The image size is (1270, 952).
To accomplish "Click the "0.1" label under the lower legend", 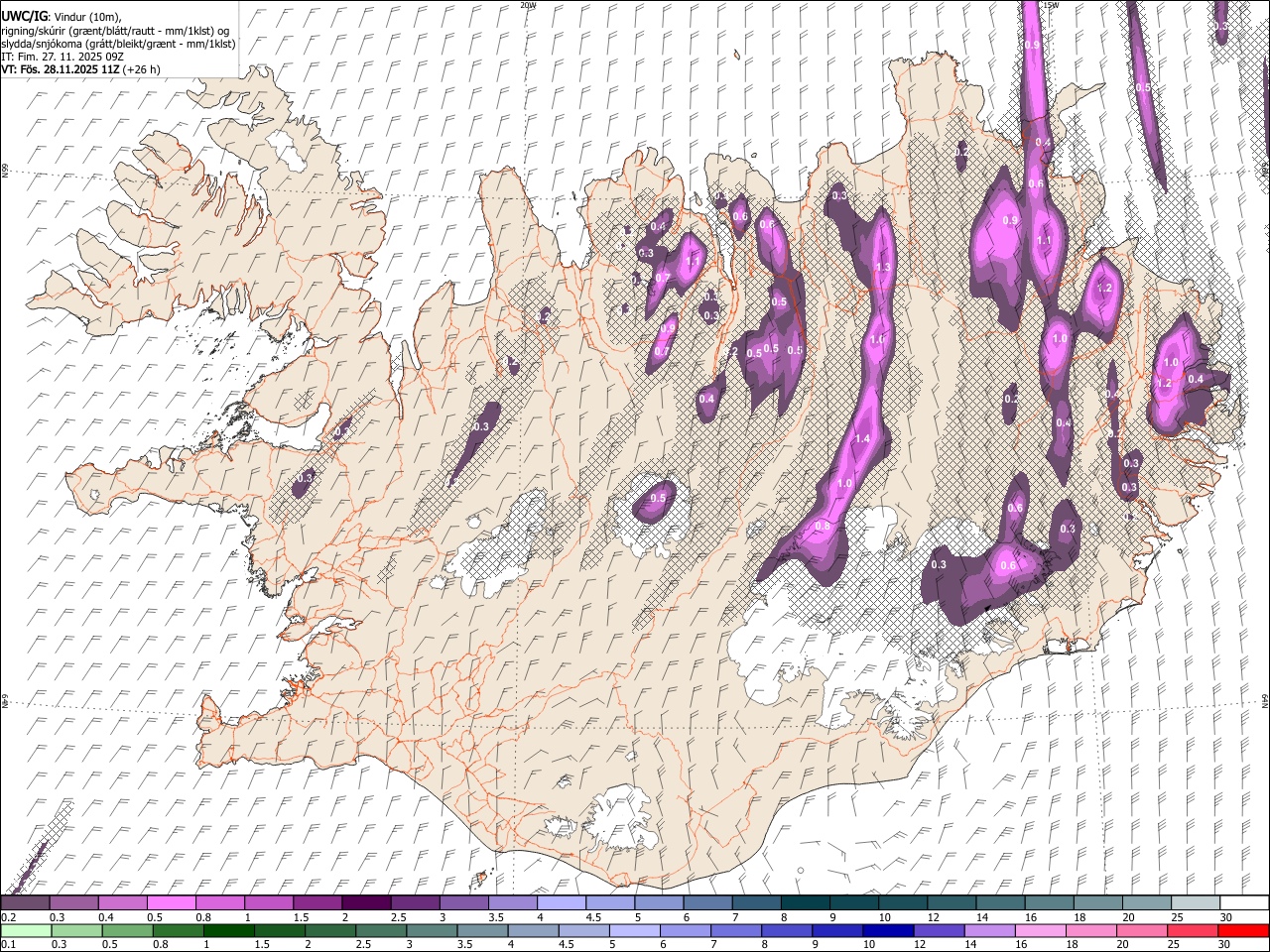I will [8, 945].
